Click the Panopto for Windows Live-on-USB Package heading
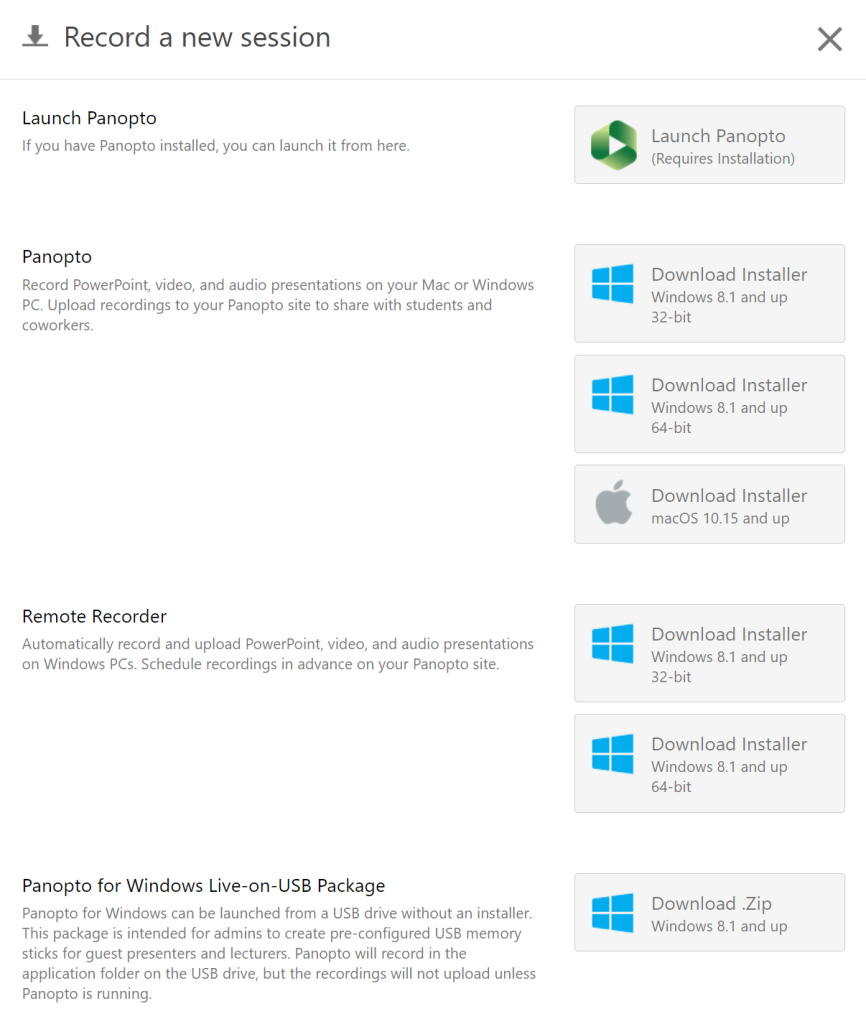 tap(204, 886)
